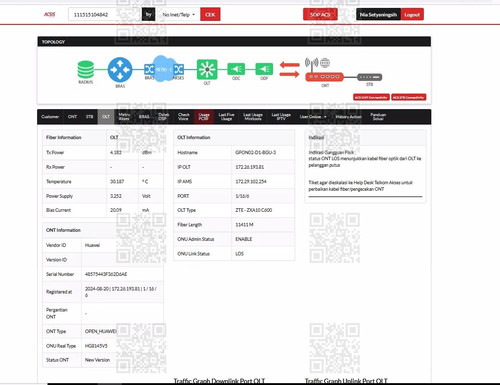Open the Last Five Usage tab
This screenshot has width=500, height=385.
[226, 117]
